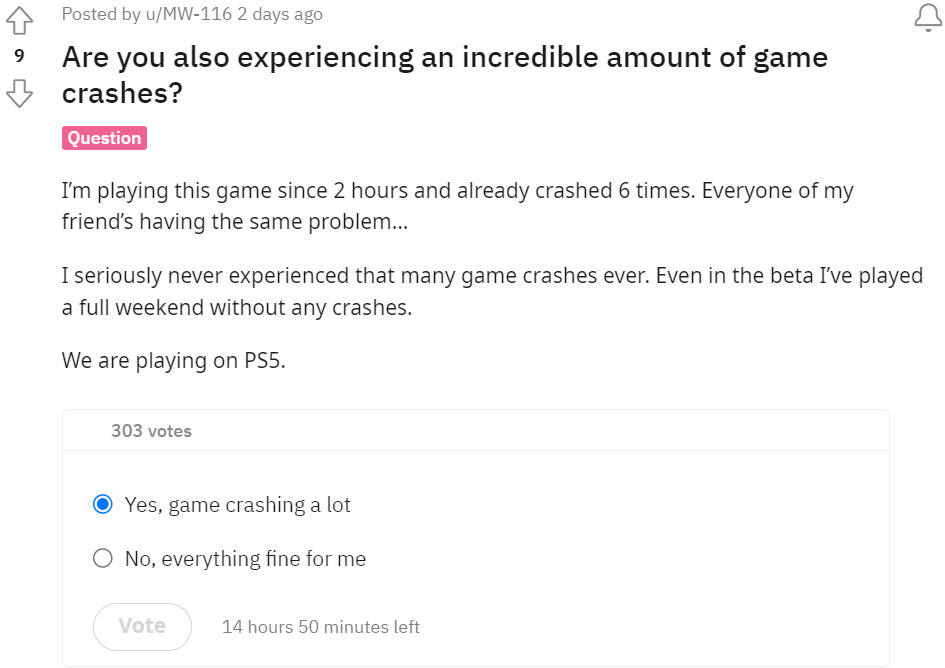Click the paragraph about crashing 6 times
The height and width of the screenshot is (668, 945).
tap(457, 205)
